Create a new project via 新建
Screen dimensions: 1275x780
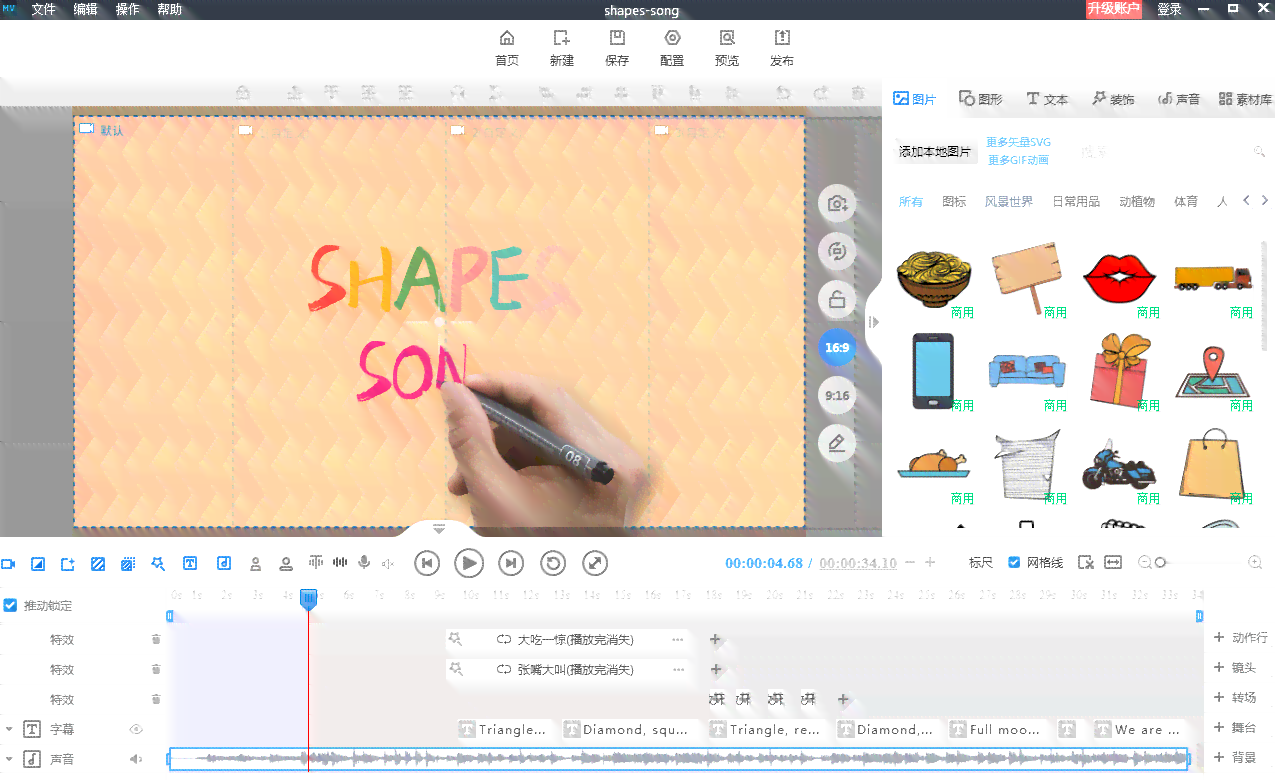pyautogui.click(x=562, y=47)
